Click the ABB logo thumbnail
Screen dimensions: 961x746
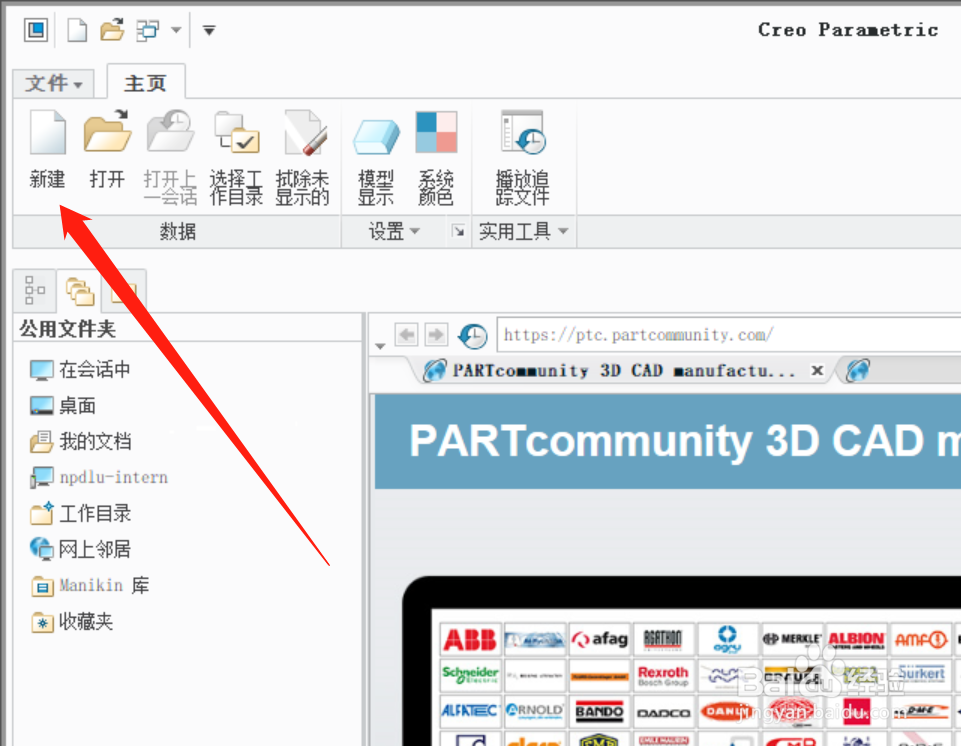point(470,639)
